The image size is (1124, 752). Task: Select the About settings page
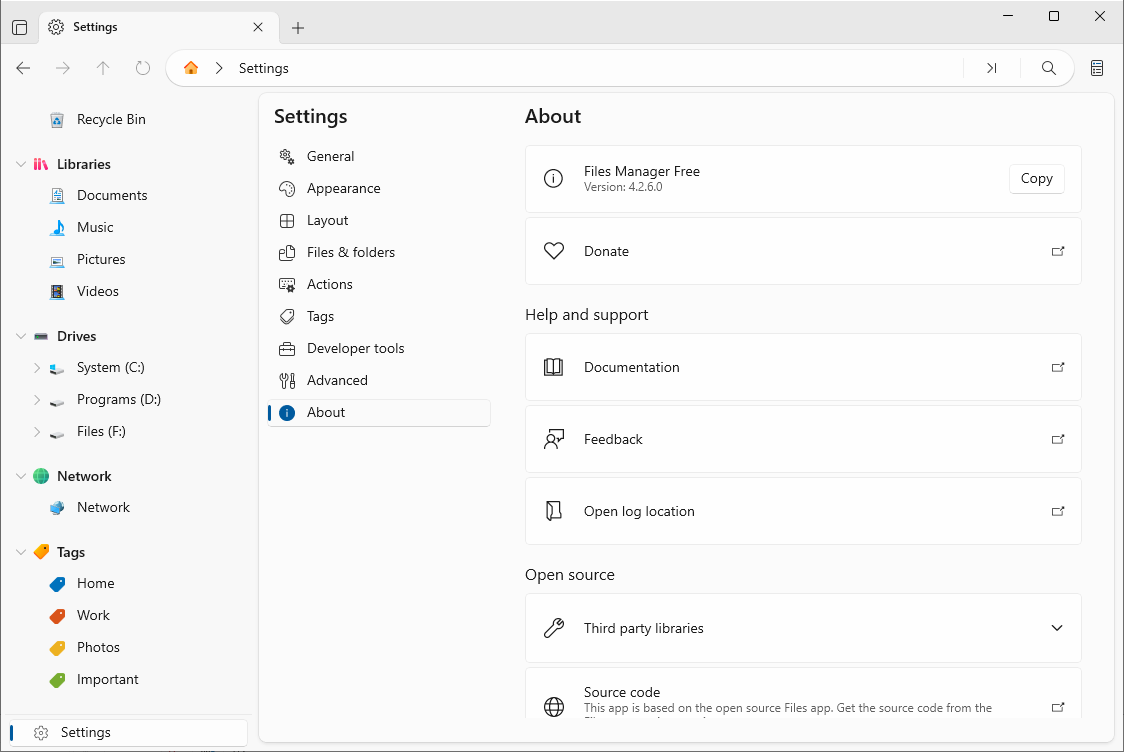click(378, 413)
